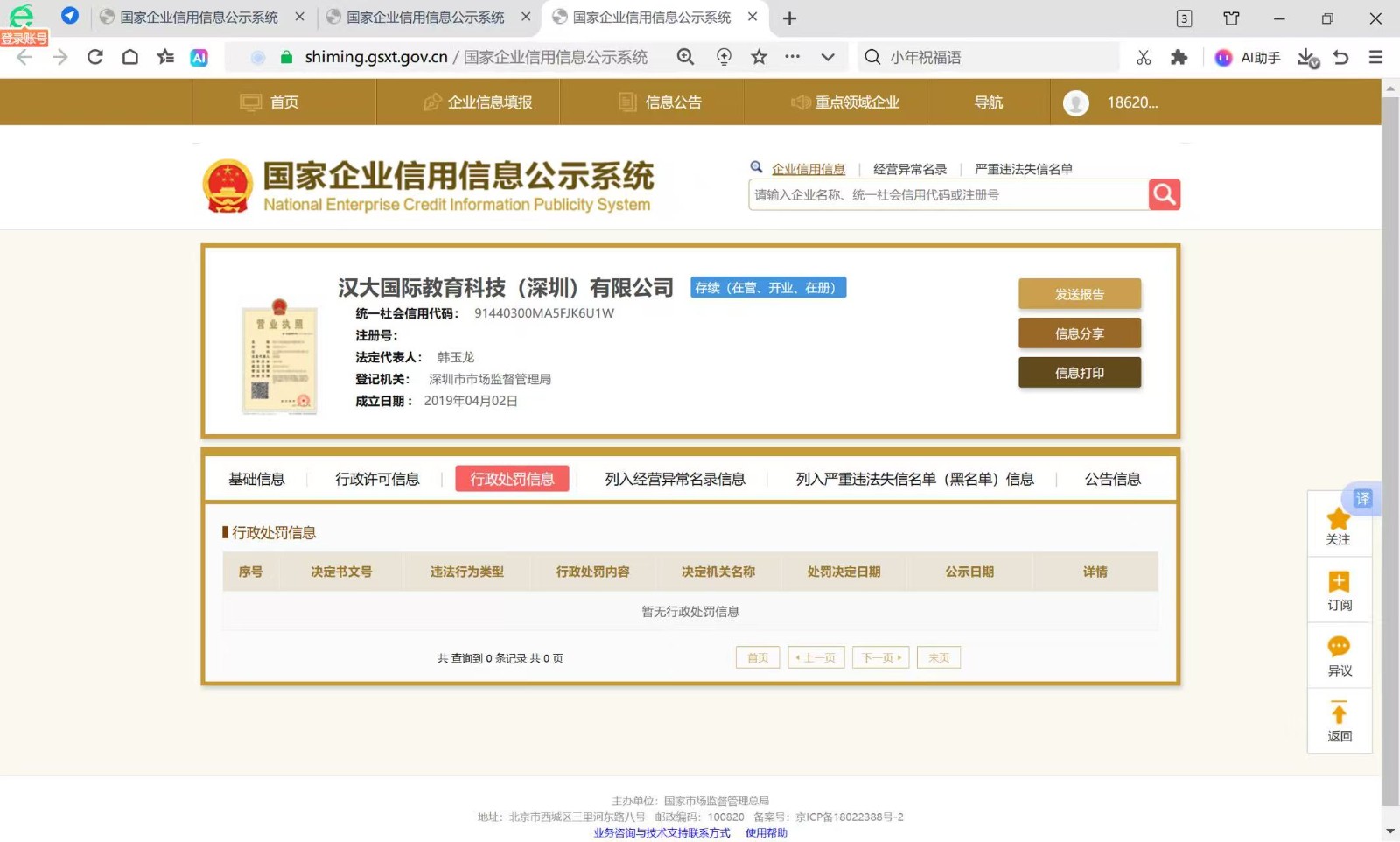The image size is (1400, 842).
Task: Click the scissors screenshot icon in toolbar
Action: point(1144,57)
